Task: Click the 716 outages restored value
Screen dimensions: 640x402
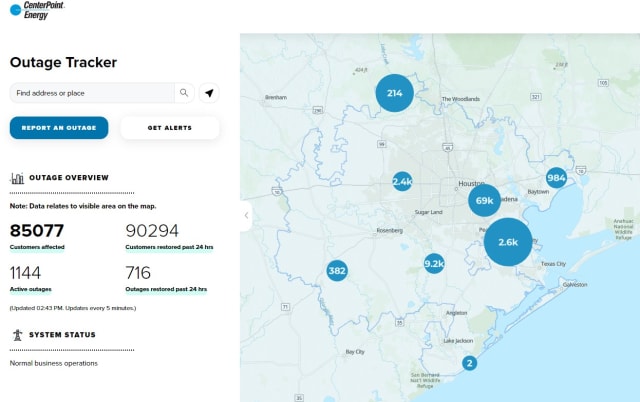Action: (138, 273)
